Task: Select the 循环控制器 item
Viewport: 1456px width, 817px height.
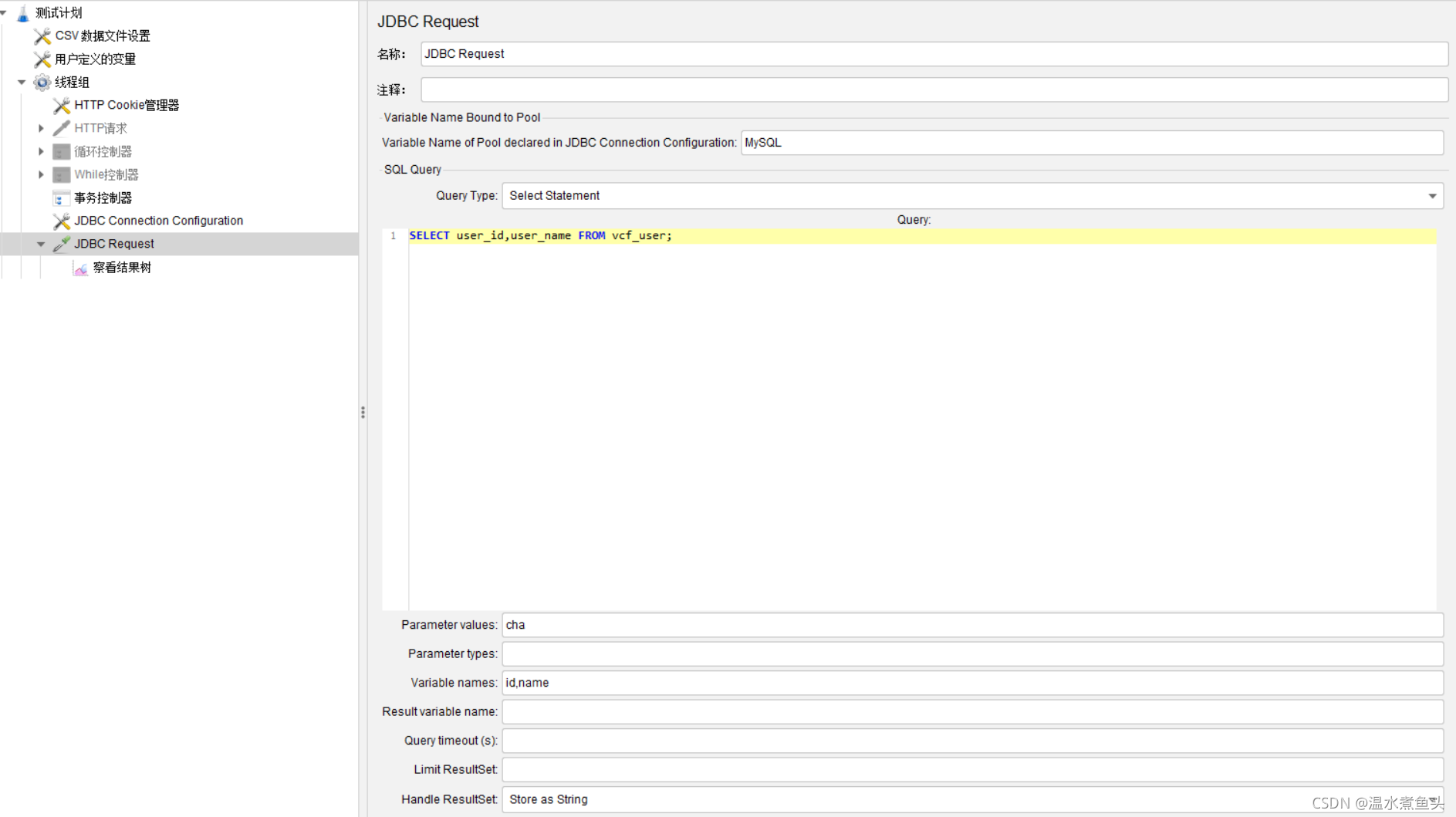Action: pos(103,152)
